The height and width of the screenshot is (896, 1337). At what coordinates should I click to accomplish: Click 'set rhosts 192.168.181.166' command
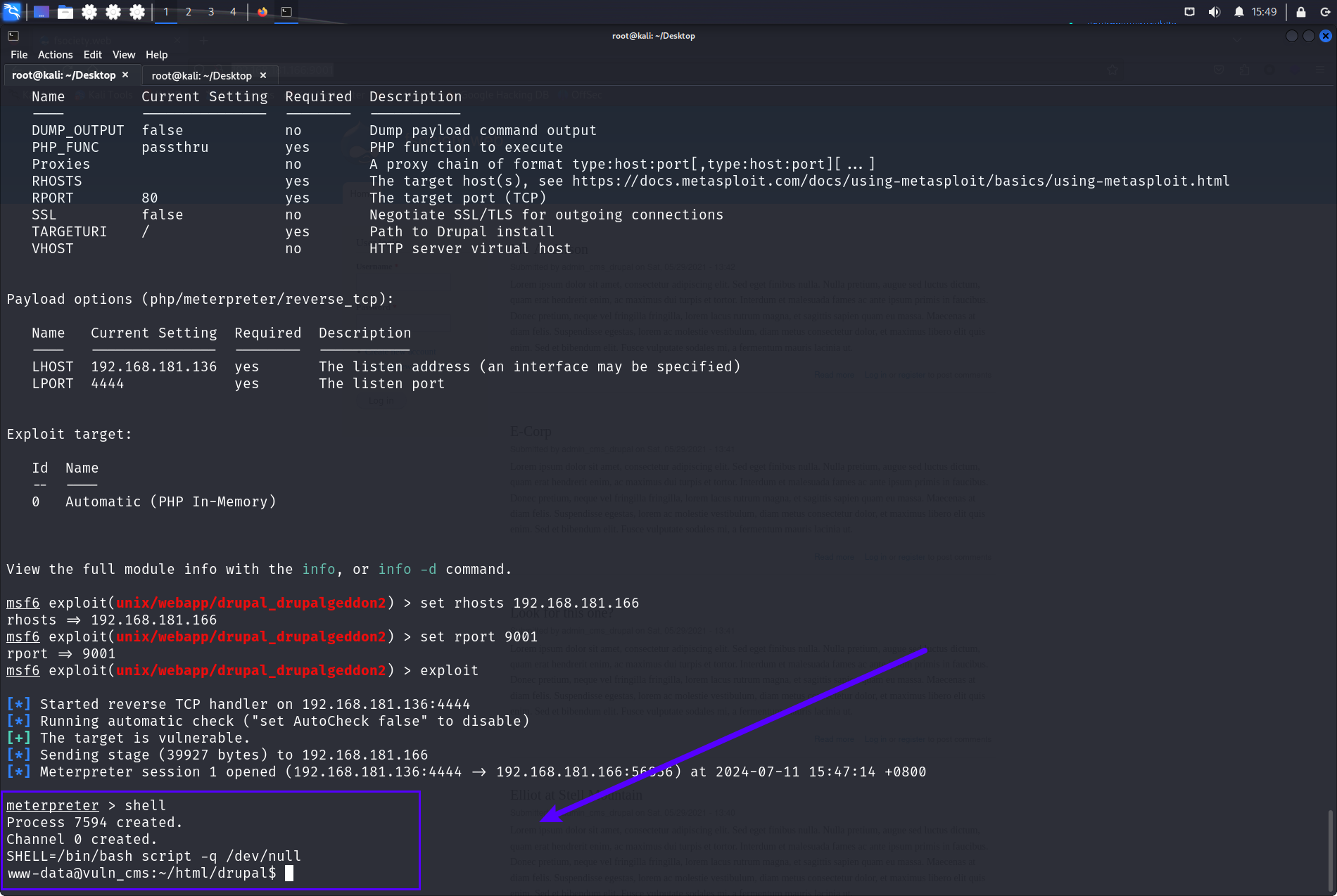click(530, 603)
